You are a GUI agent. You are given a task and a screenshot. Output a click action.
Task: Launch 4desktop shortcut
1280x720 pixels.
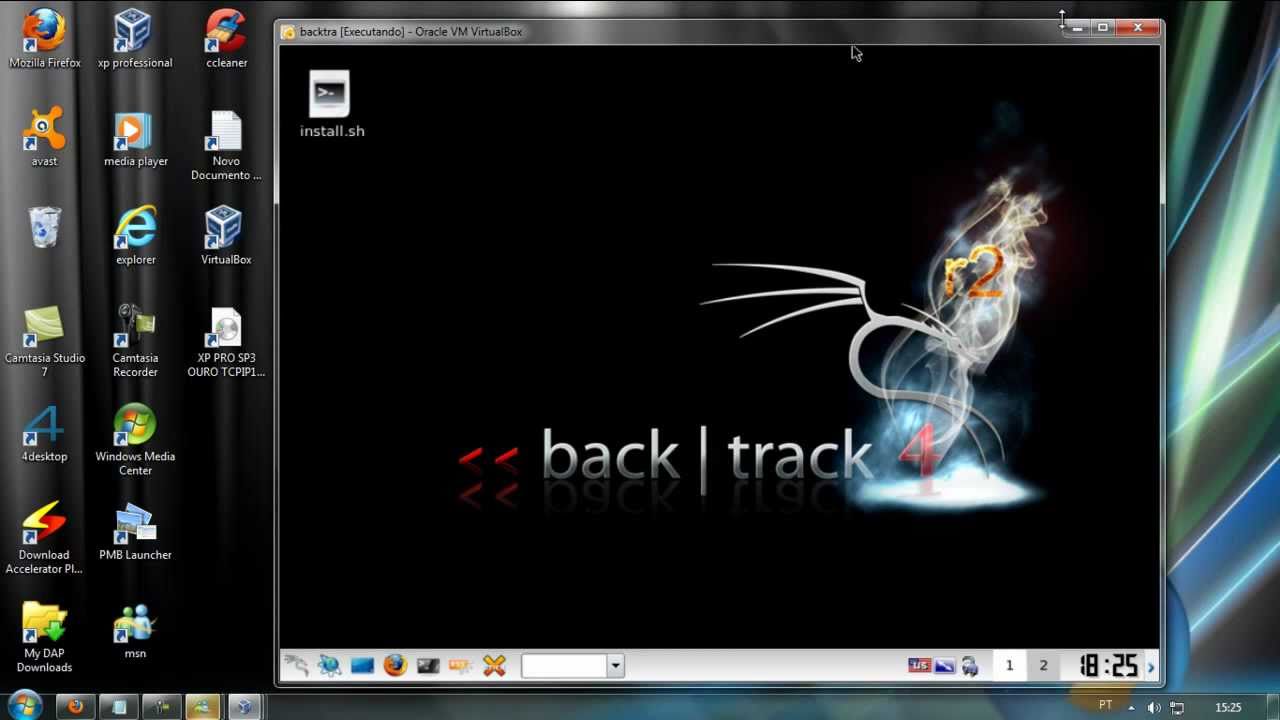45,433
